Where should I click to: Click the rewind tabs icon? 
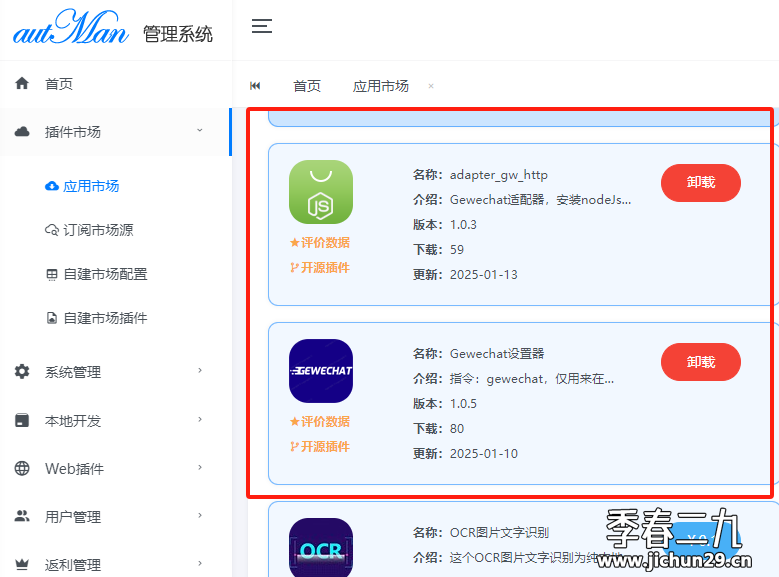coord(255,86)
